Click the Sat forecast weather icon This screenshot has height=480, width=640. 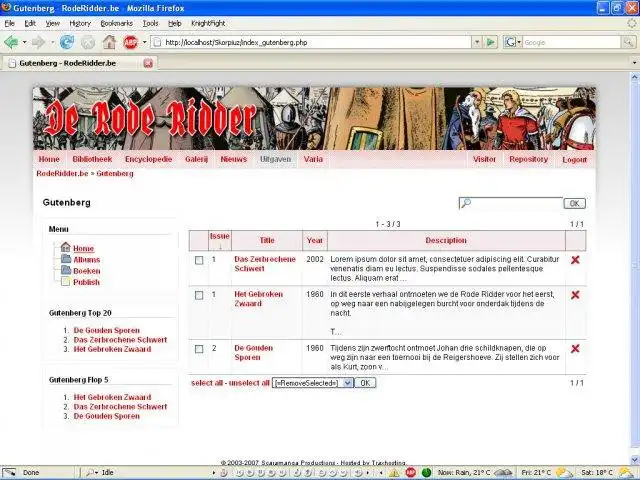click(626, 473)
